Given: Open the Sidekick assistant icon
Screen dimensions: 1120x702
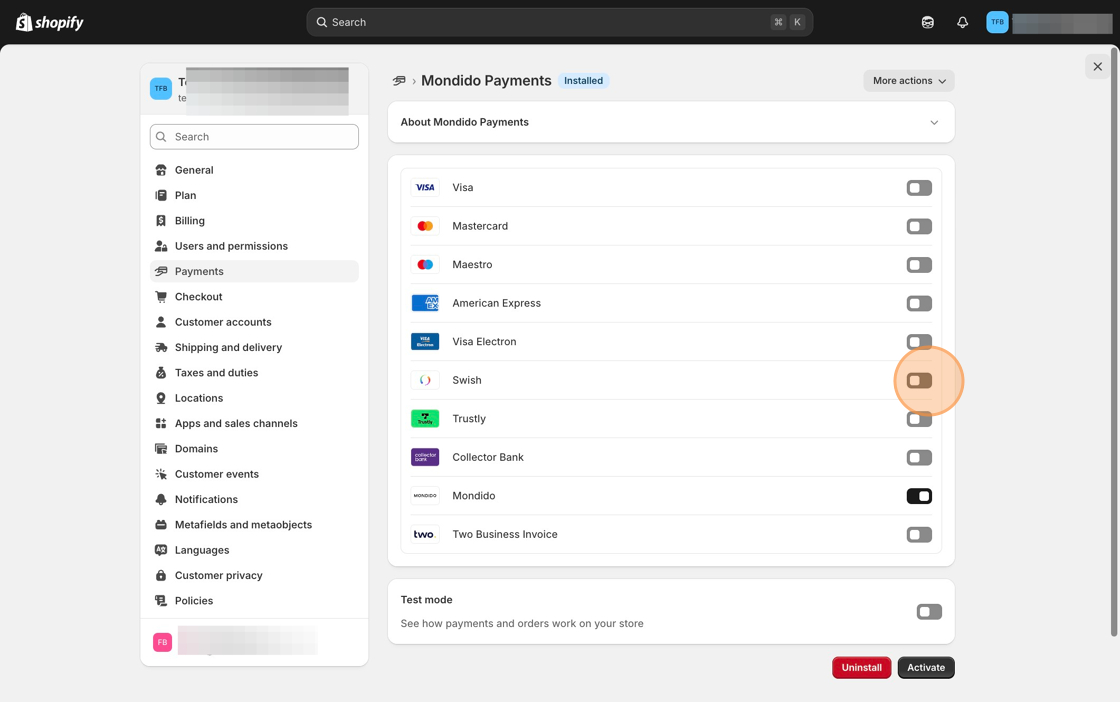Looking at the screenshot, I should [927, 22].
